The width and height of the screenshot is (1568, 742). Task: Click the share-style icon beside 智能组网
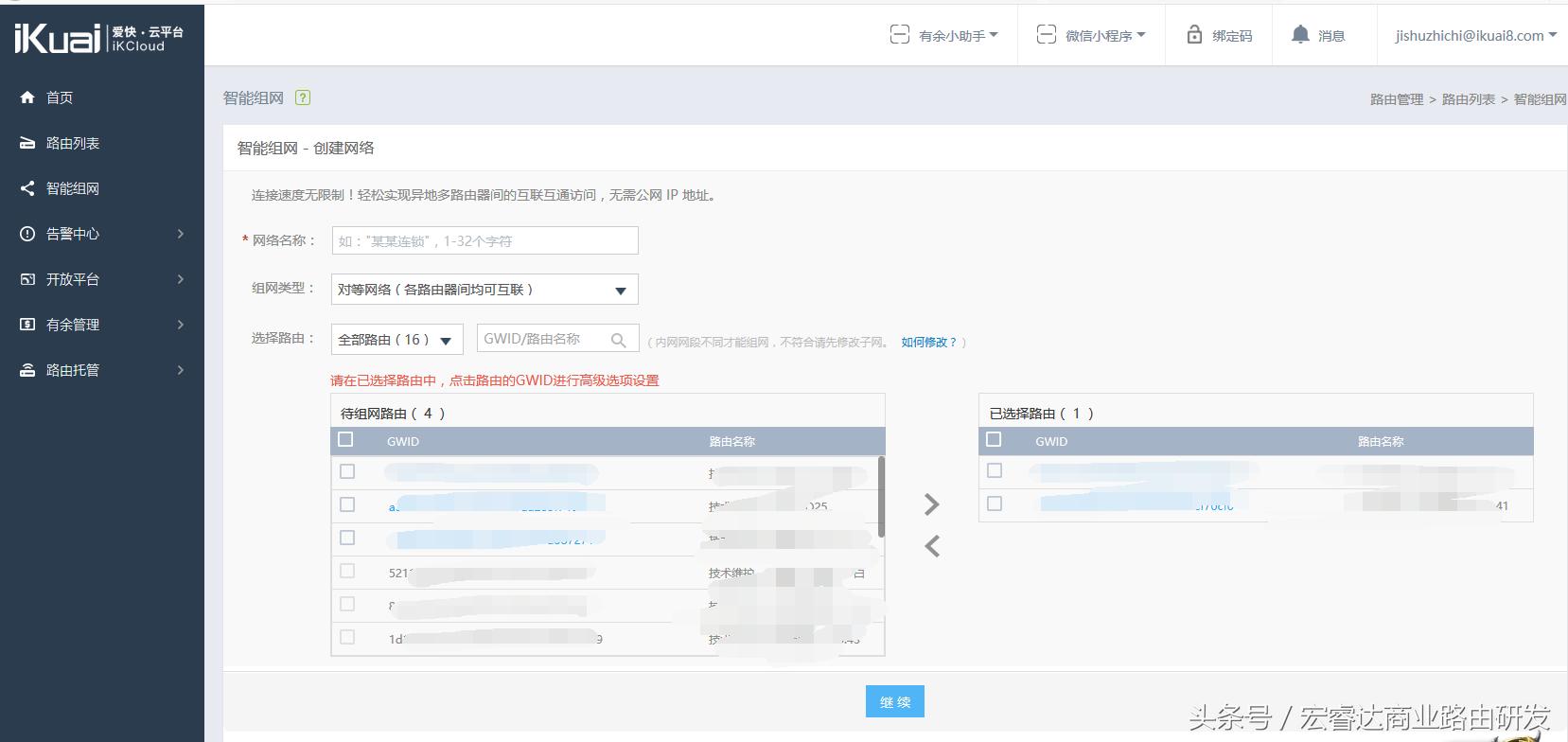point(27,188)
